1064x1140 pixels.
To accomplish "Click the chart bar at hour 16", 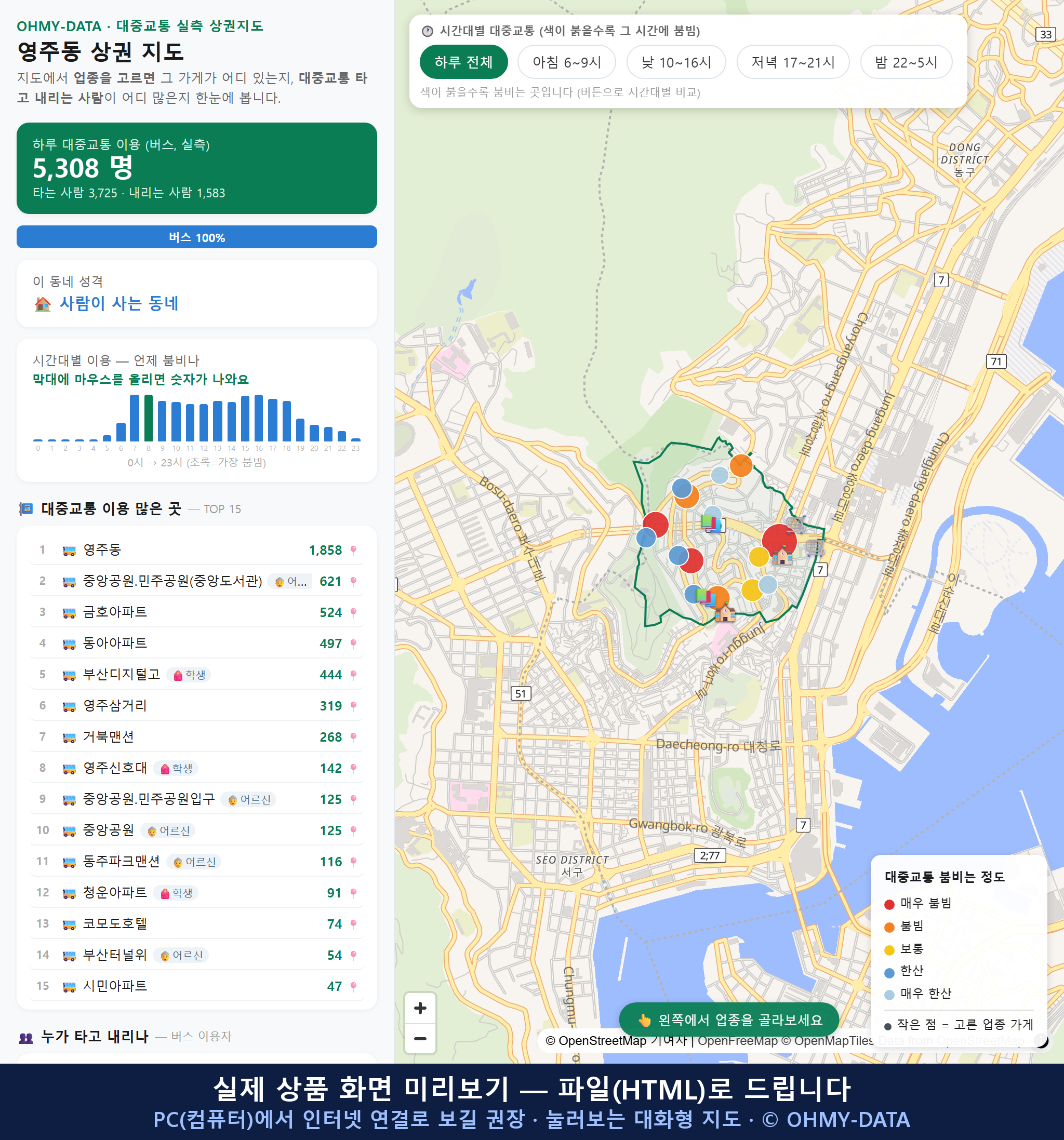I will click(x=259, y=418).
